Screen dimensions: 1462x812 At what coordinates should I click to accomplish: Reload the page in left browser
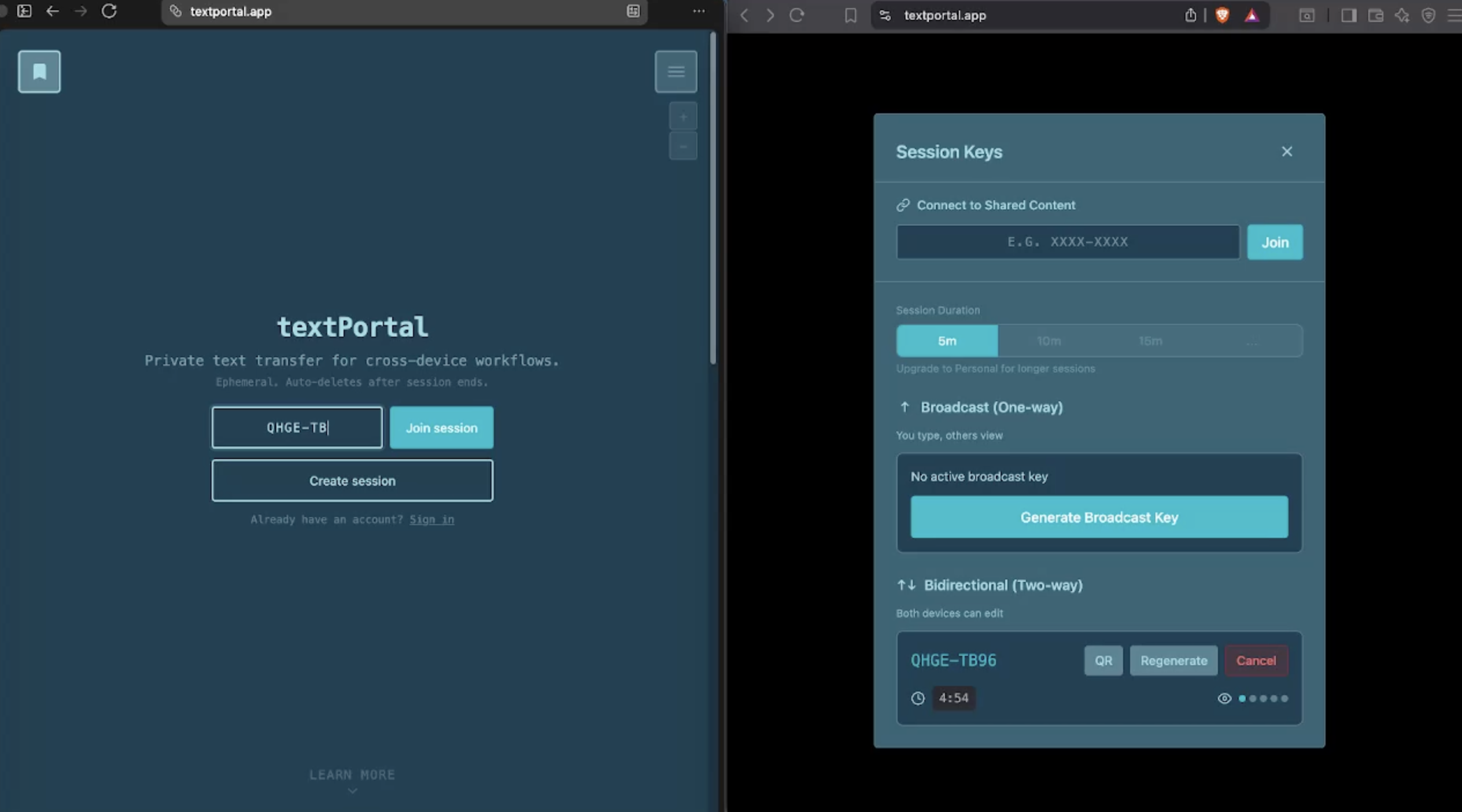coord(109,11)
